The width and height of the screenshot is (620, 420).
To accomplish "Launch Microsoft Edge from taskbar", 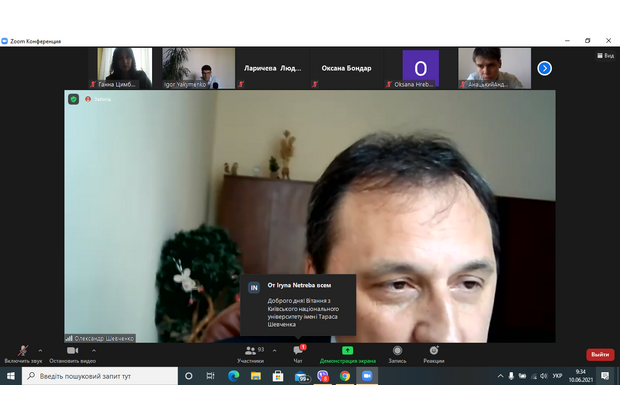I will tap(233, 376).
